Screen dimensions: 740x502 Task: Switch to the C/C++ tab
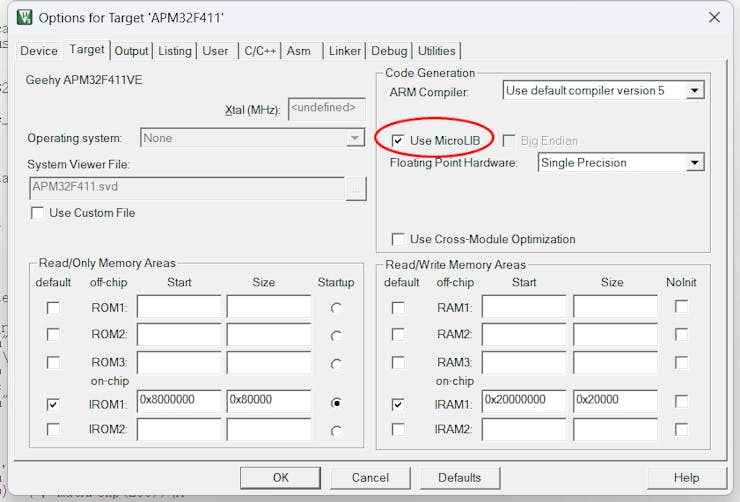click(x=260, y=51)
